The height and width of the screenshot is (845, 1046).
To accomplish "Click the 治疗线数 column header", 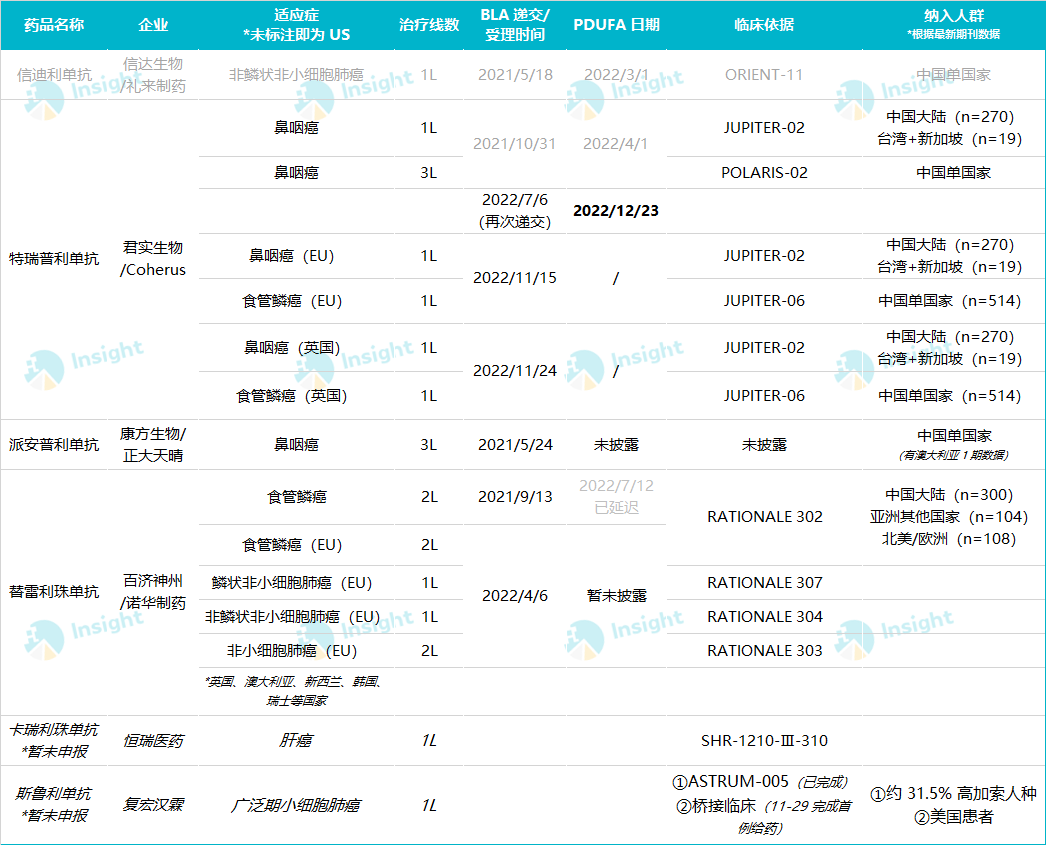I will coord(429,25).
